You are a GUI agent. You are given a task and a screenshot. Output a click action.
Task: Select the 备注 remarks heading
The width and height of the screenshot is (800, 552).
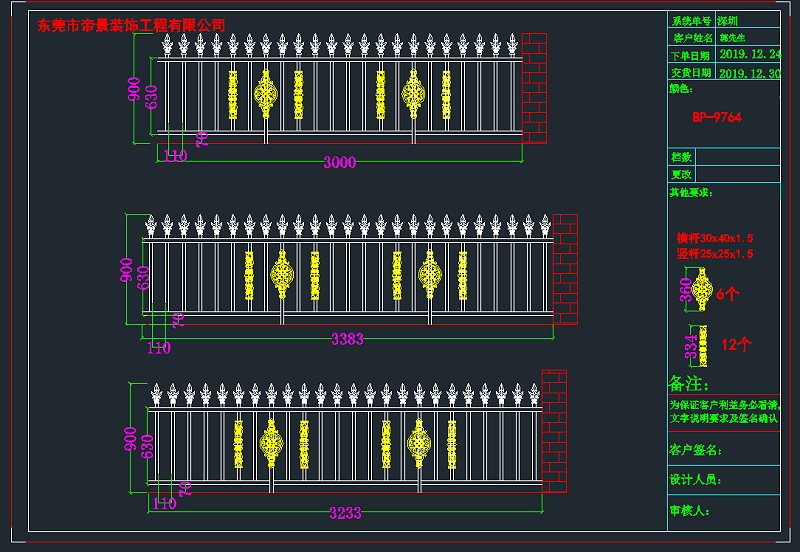click(689, 384)
